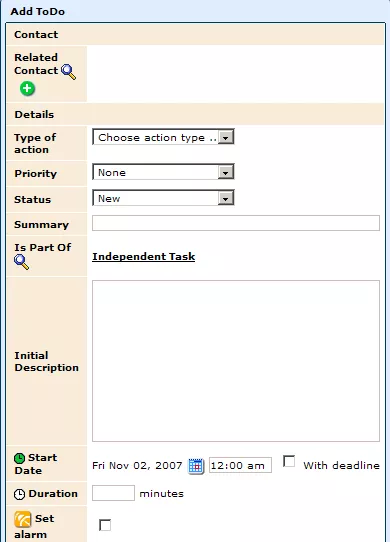Focus the Duration minutes field
The image size is (390, 542).
coord(113,493)
